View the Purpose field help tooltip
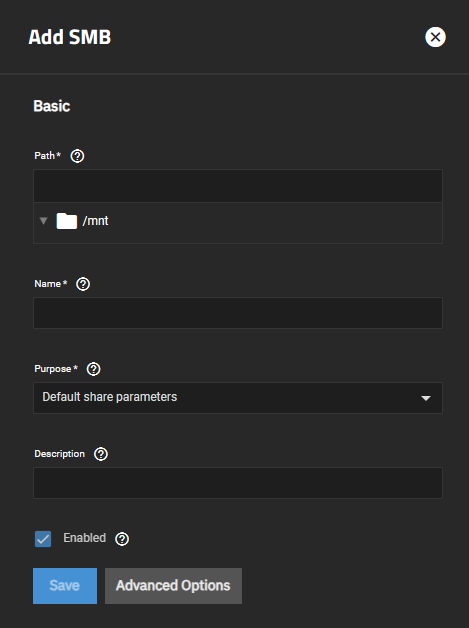The height and width of the screenshot is (628, 469). [94, 369]
